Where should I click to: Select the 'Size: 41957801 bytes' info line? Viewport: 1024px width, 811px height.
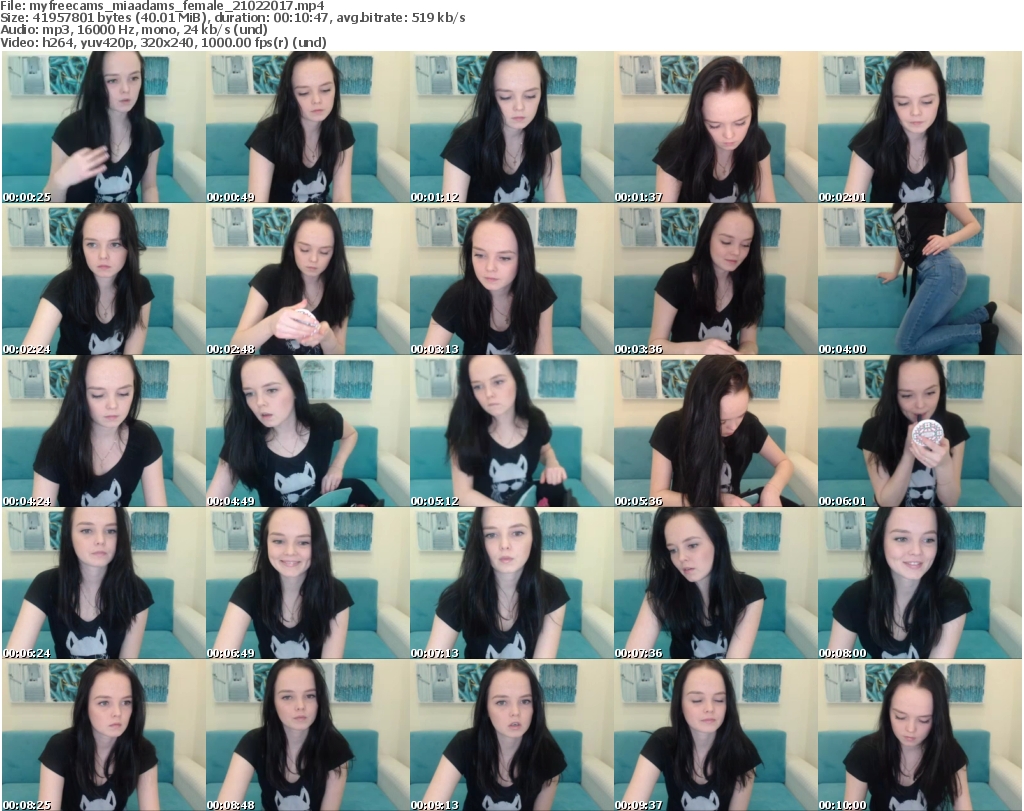tap(233, 18)
